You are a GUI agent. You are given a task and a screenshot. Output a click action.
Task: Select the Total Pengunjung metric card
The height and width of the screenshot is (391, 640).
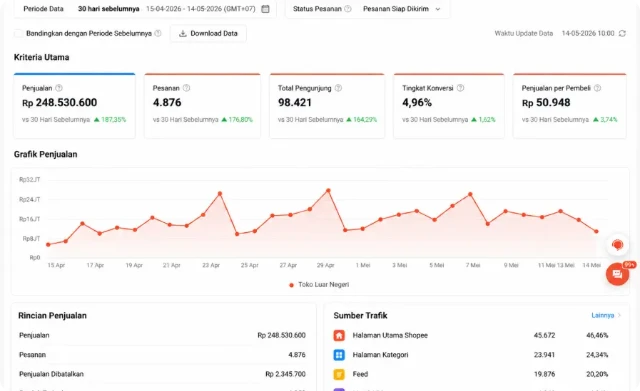pyautogui.click(x=327, y=106)
